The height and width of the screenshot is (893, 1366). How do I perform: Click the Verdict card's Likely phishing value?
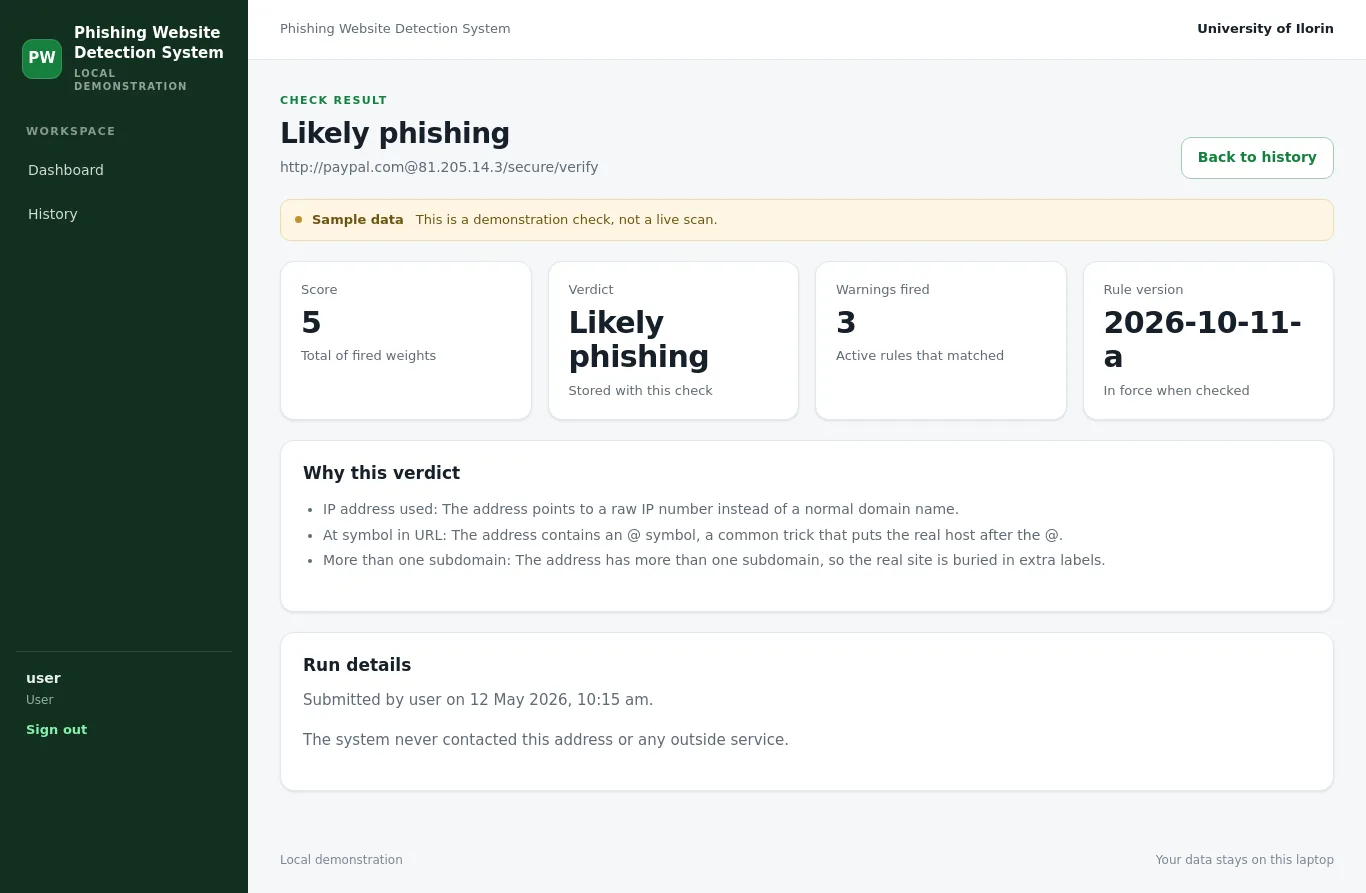tap(639, 339)
